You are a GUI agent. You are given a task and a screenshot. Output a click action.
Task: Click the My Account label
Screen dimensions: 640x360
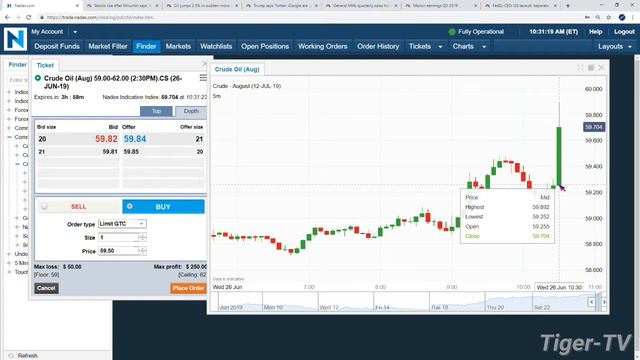[47, 32]
